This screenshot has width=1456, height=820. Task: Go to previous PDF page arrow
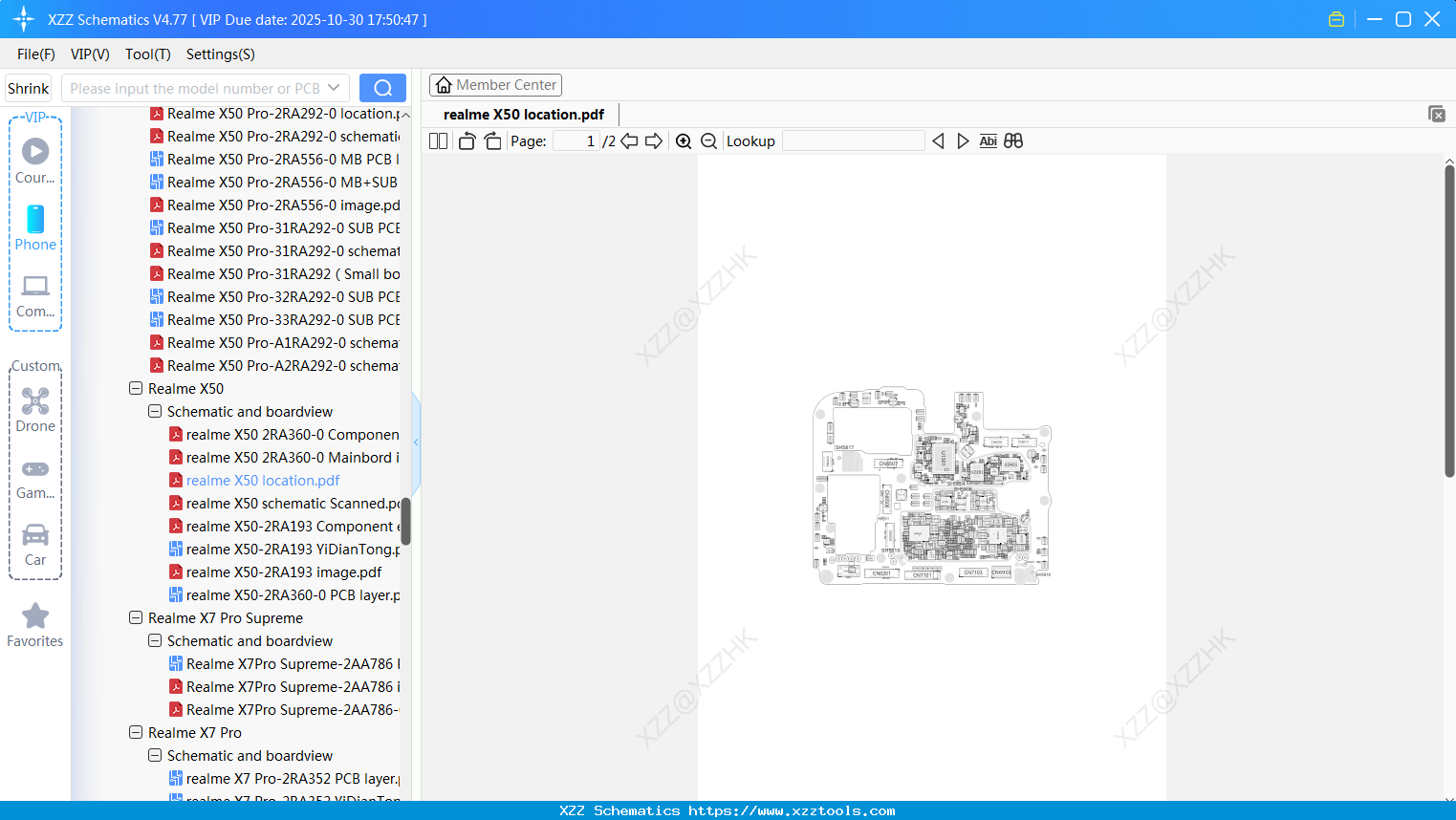(x=629, y=141)
